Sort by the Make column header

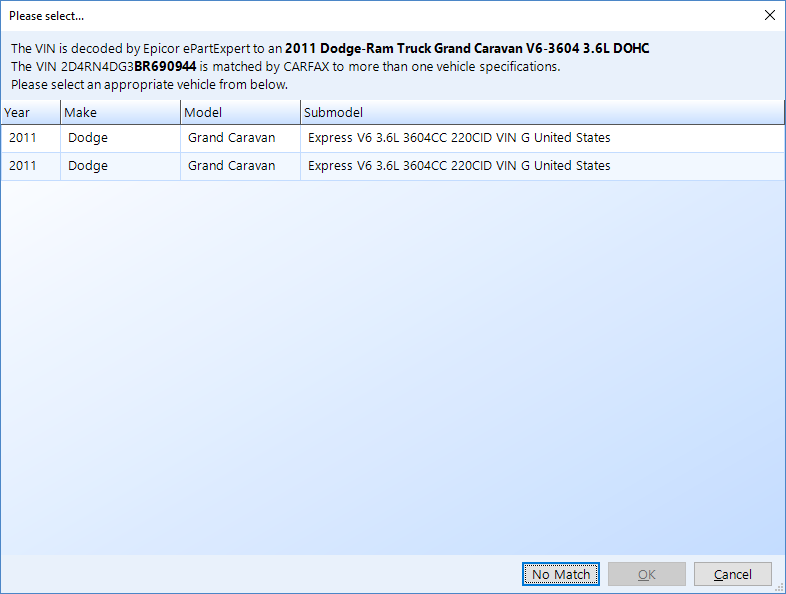point(120,112)
